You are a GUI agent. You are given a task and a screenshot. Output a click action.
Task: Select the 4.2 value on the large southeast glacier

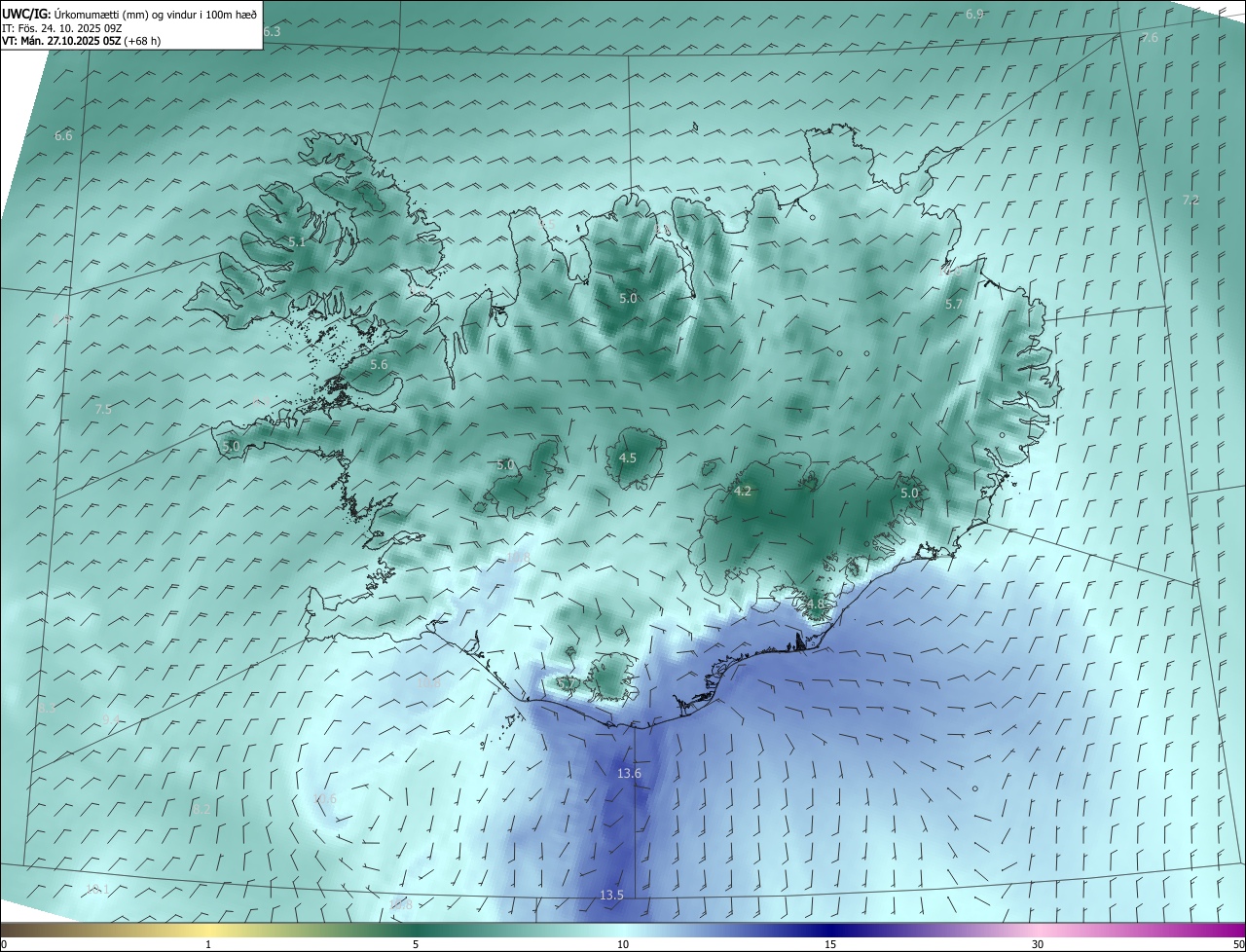743,492
